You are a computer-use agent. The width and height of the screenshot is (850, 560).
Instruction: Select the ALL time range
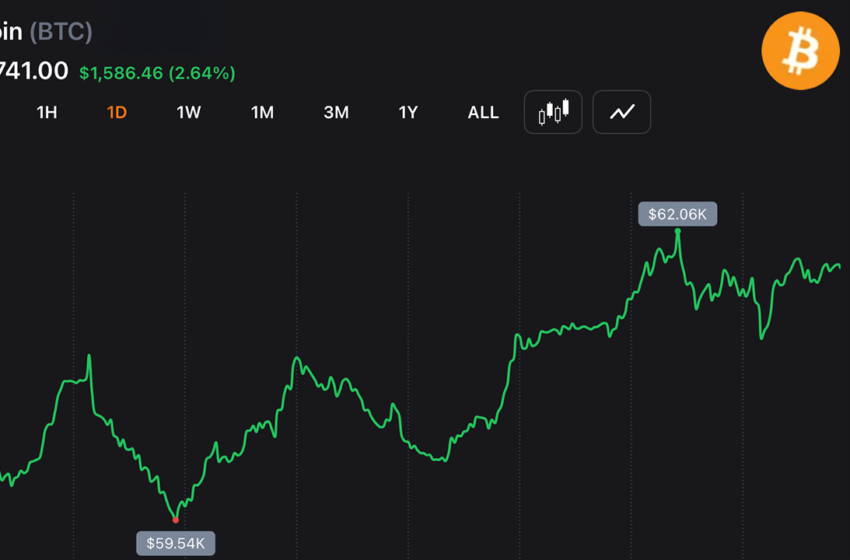pyautogui.click(x=483, y=112)
